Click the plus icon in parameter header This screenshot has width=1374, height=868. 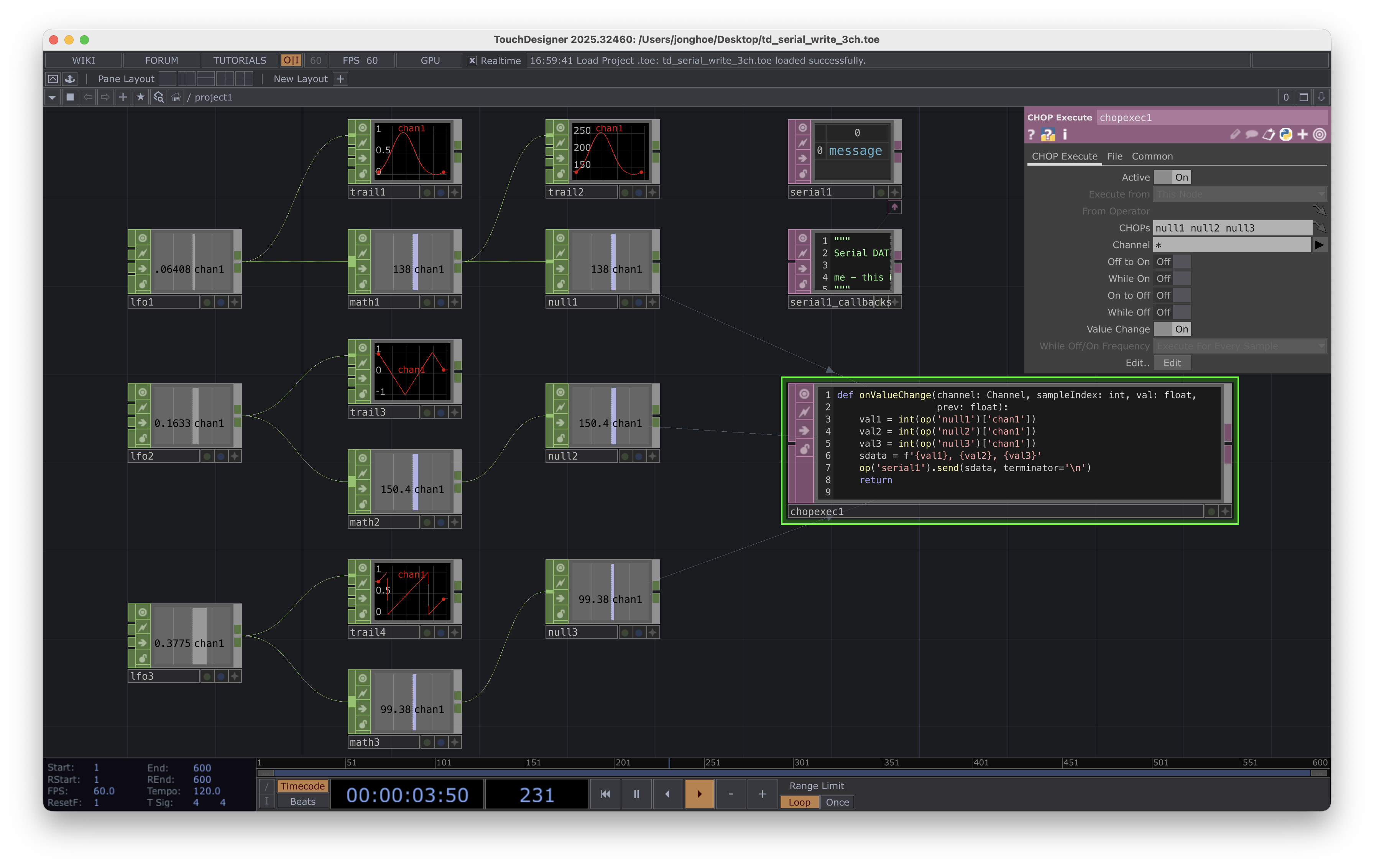1303,135
